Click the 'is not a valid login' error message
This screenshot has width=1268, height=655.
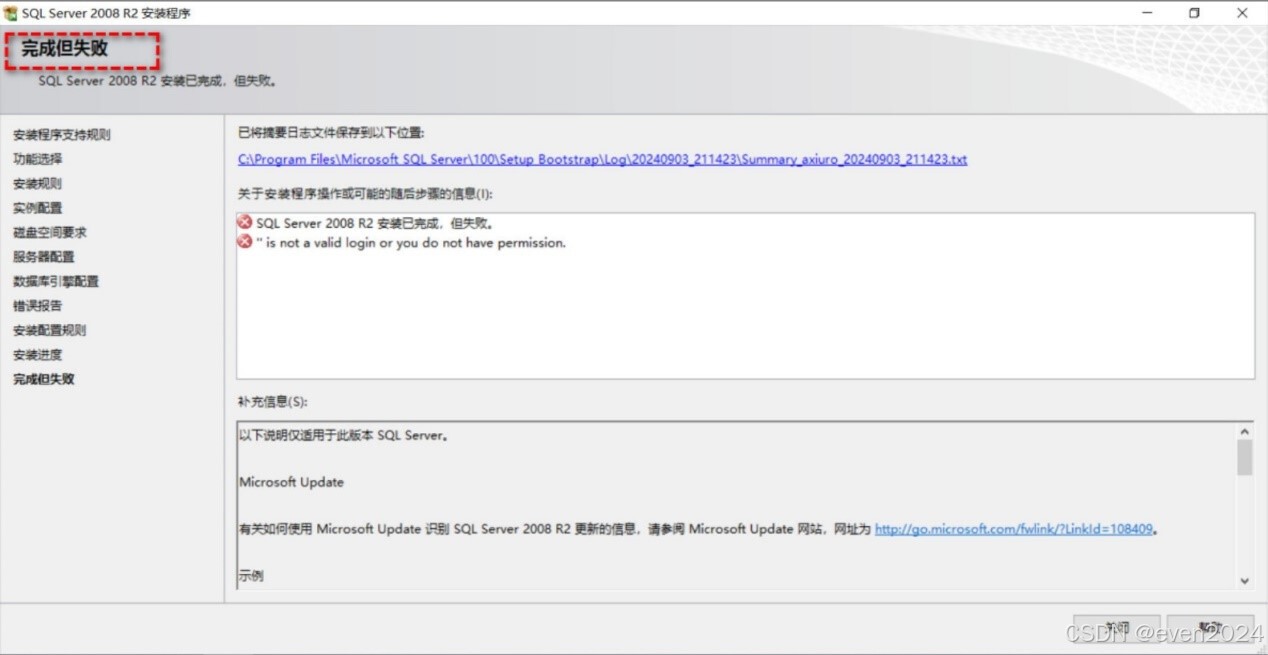[411, 243]
